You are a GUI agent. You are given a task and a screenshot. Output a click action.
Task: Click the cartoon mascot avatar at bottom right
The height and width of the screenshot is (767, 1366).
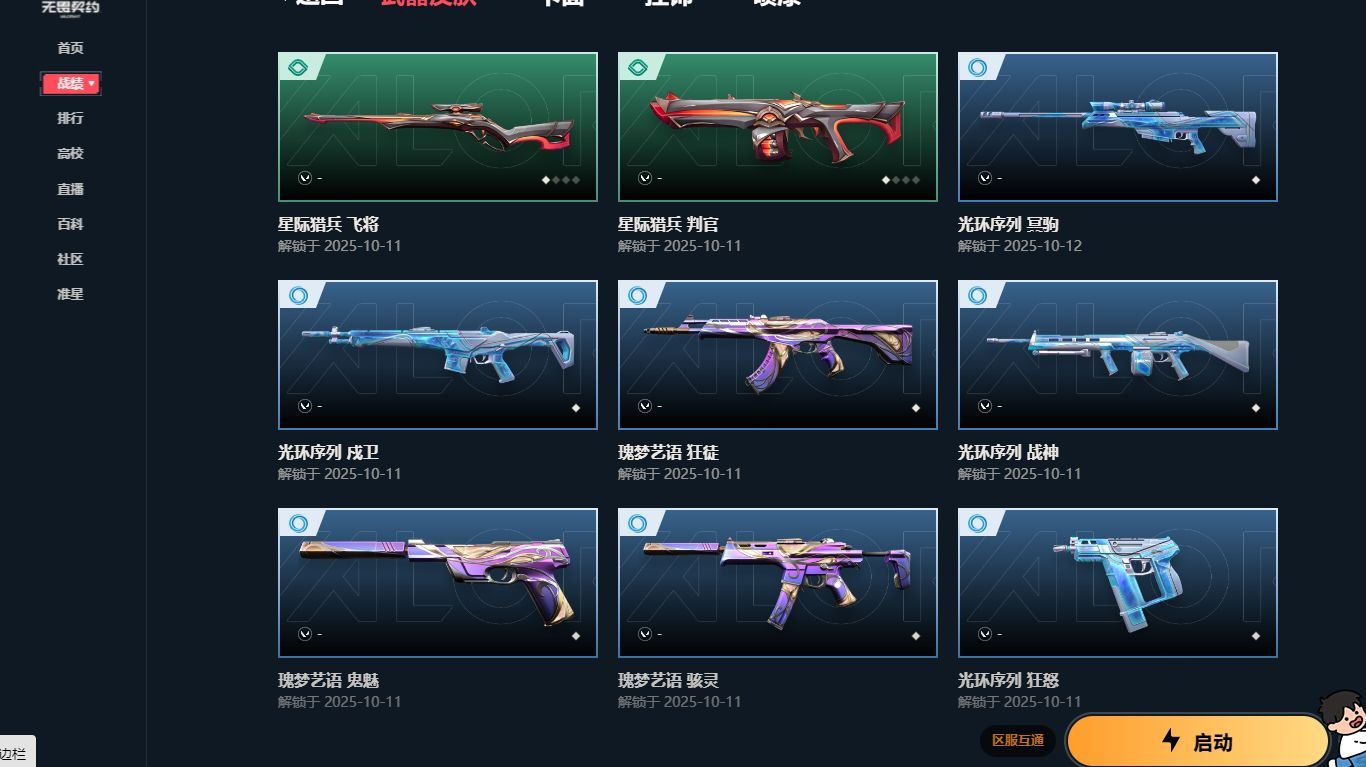[x=1343, y=727]
